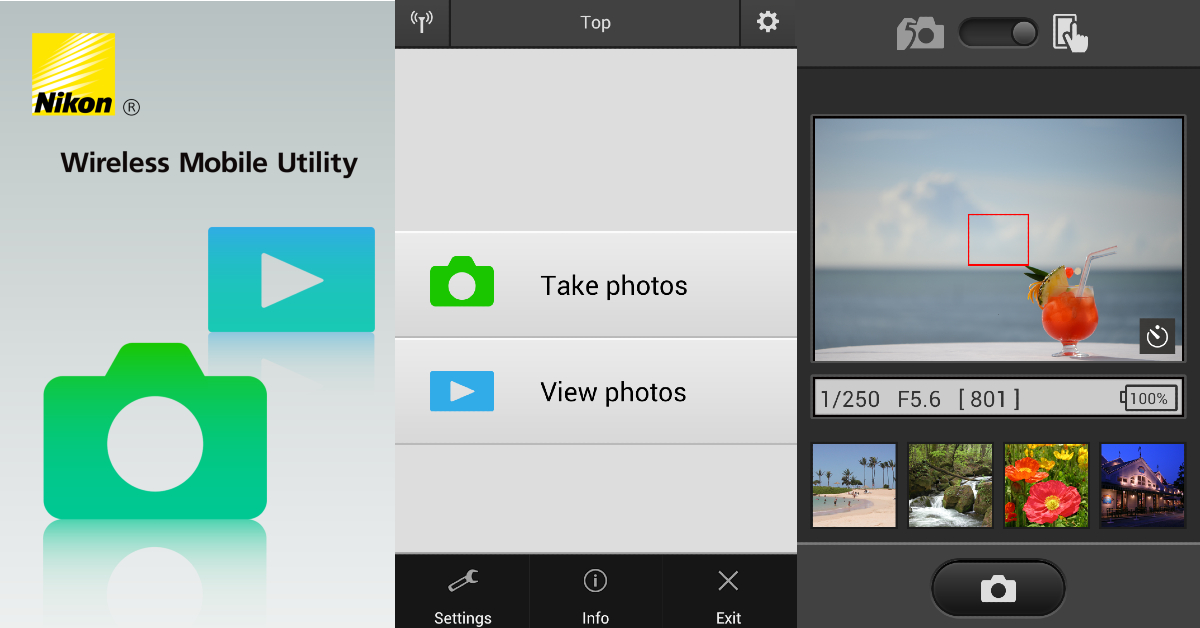Tap the 1/250 shutter speed value

click(850, 399)
